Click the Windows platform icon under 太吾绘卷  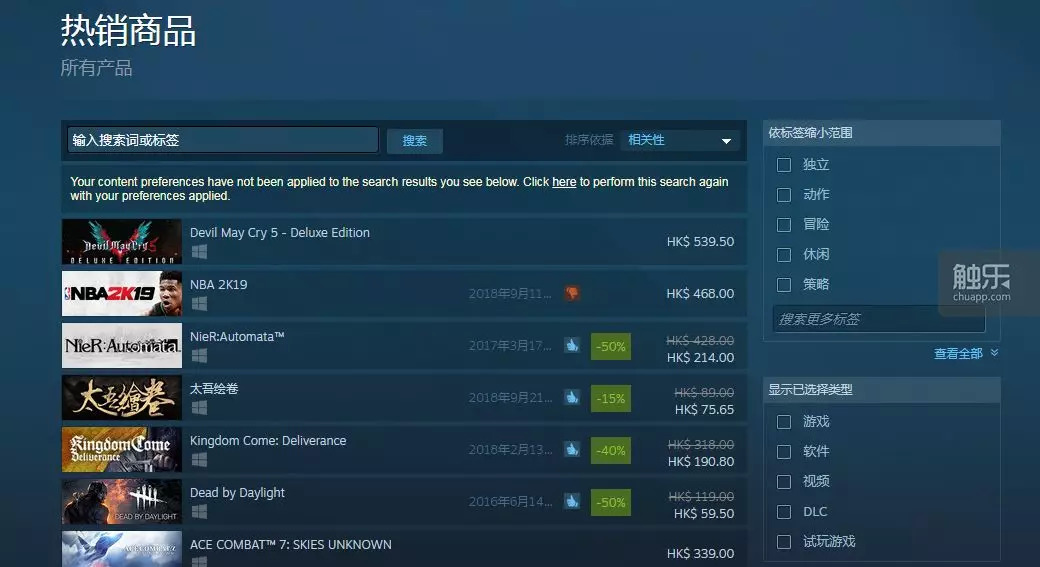tap(199, 408)
